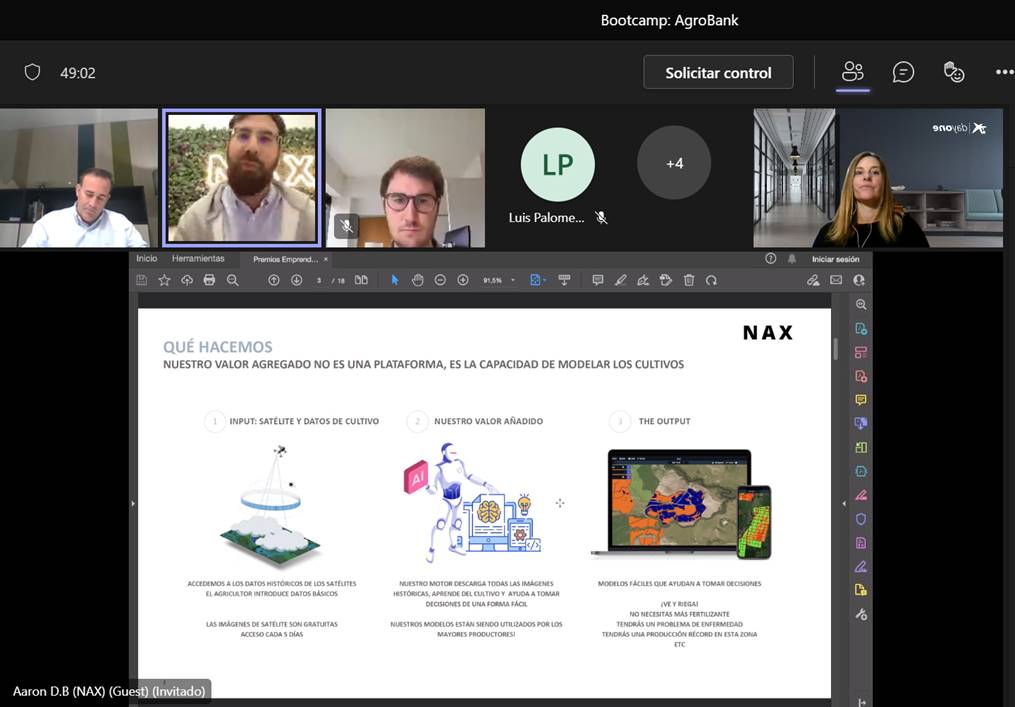
Task: Click the share link icon in toolbar
Action: click(813, 280)
